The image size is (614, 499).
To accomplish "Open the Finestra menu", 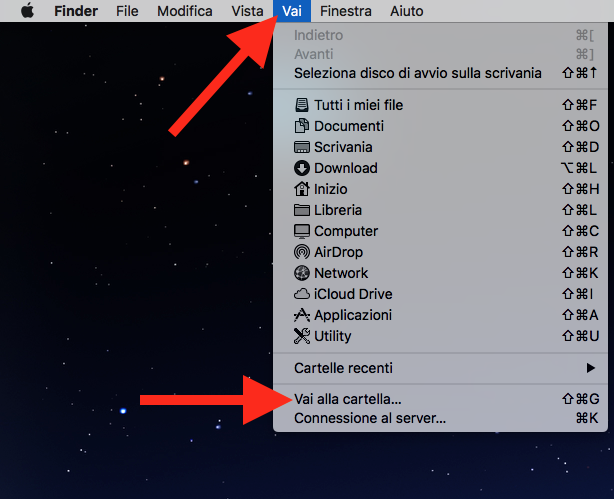I will tap(346, 11).
